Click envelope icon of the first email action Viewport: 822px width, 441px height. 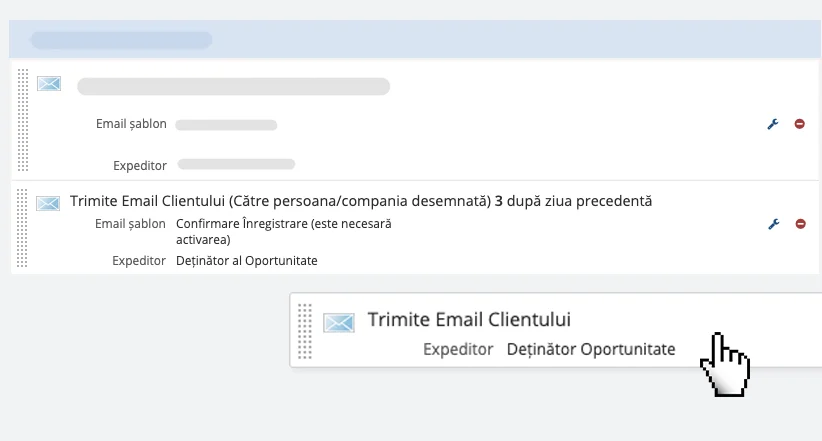(x=49, y=83)
